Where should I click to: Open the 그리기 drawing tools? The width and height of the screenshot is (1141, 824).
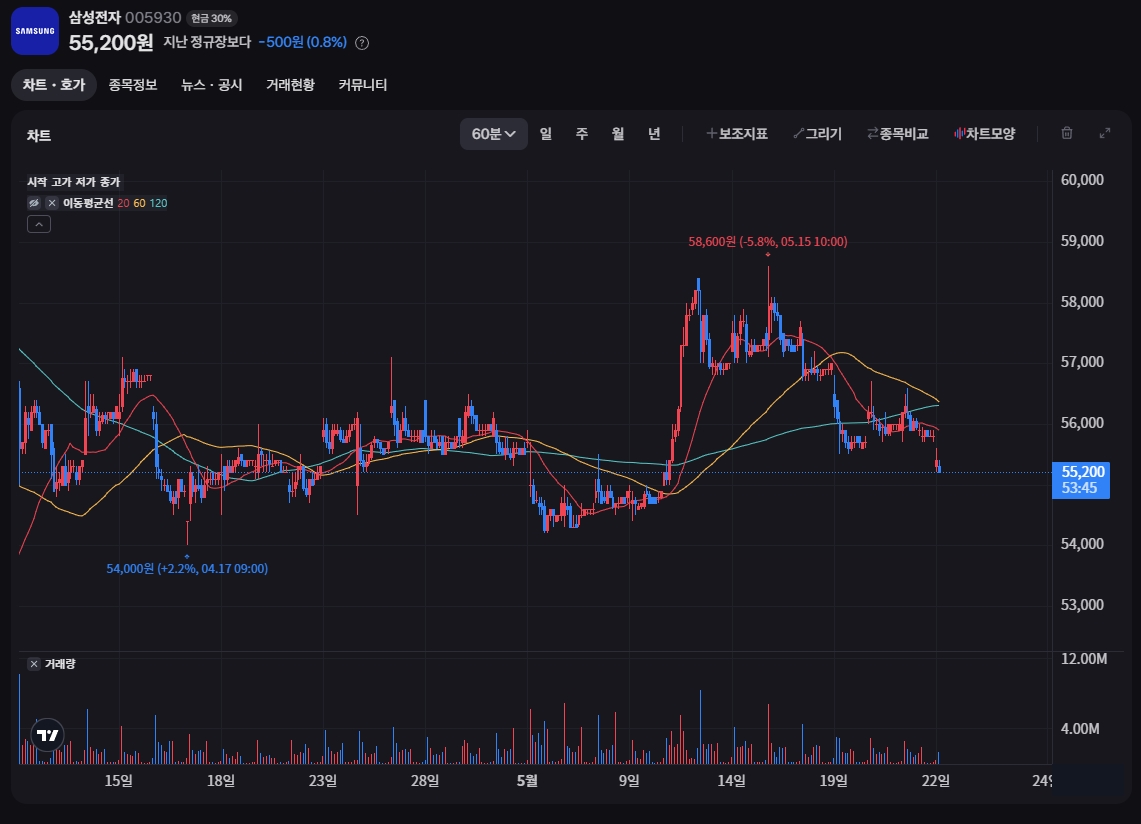click(818, 134)
